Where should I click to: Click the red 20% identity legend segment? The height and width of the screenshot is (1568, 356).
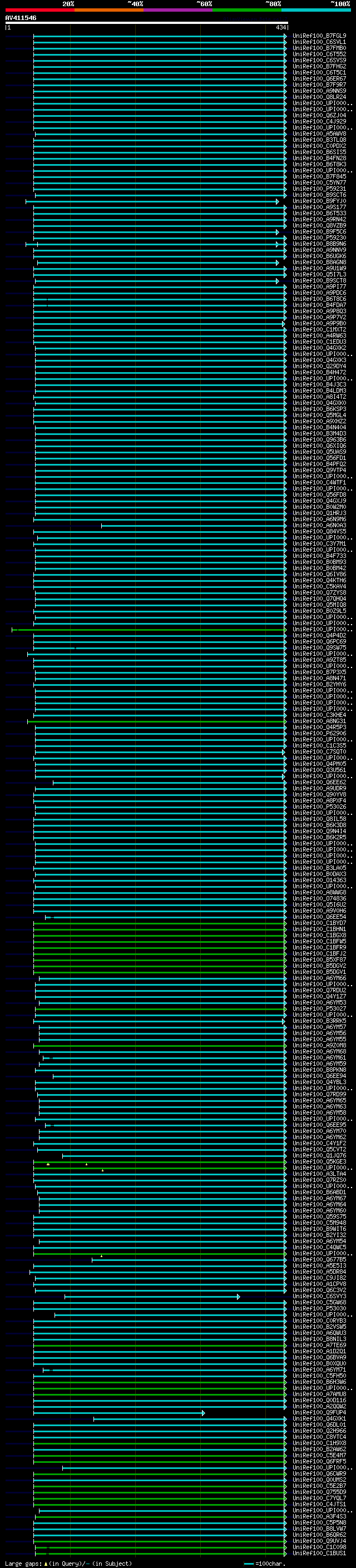click(x=39, y=10)
